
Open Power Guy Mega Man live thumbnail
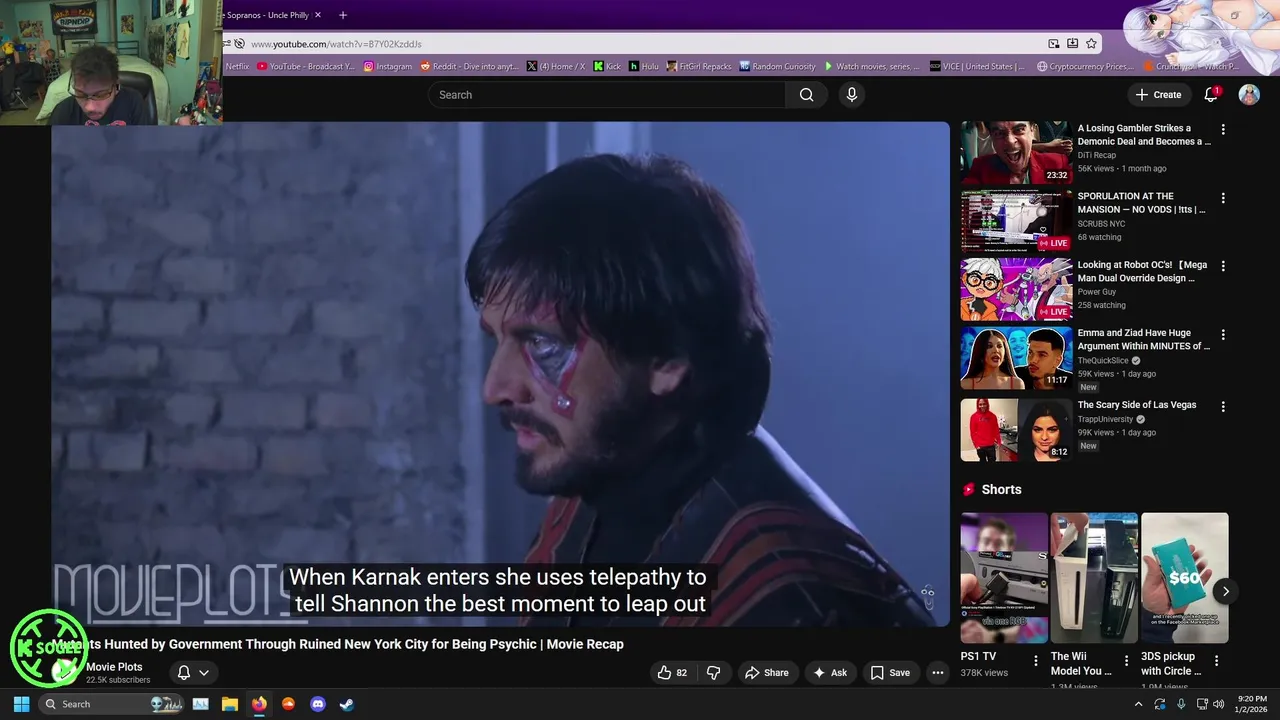click(1016, 290)
